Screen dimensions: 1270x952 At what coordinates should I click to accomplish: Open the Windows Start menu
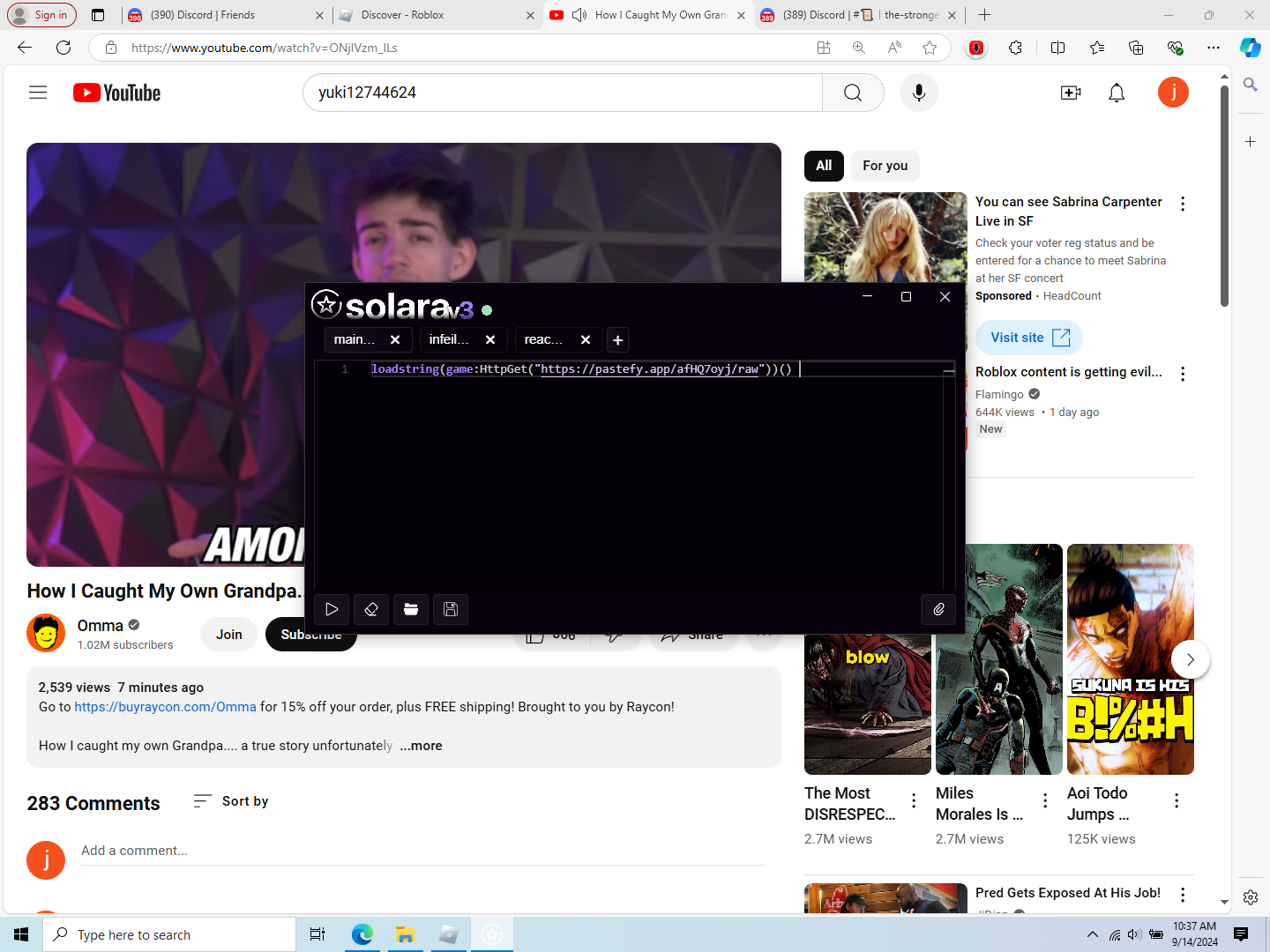(21, 934)
